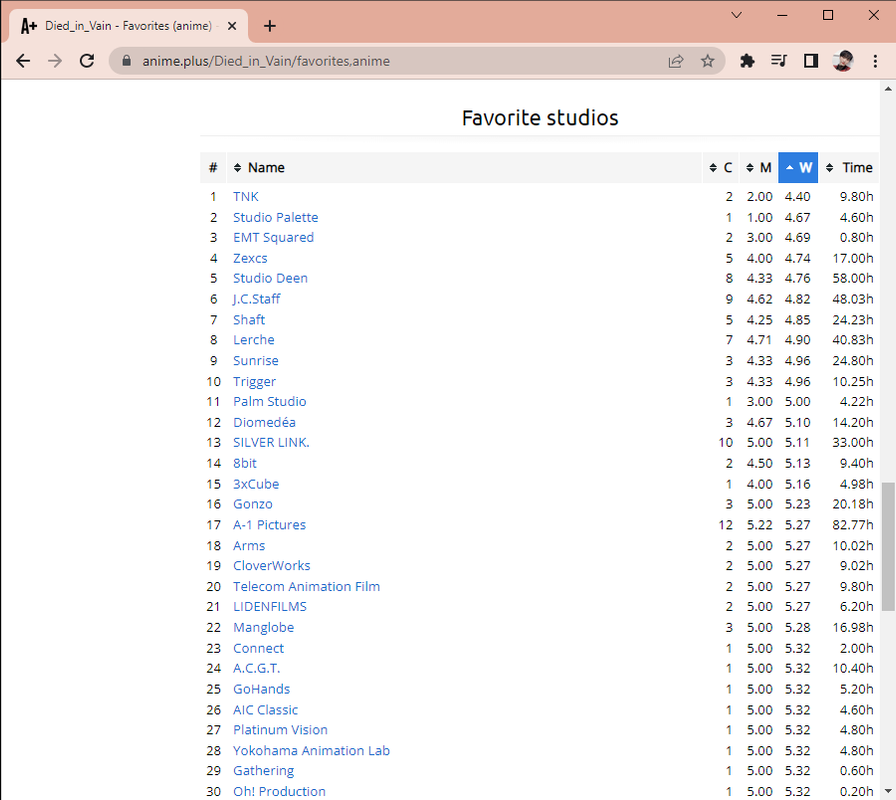896x800 pixels.
Task: Open the Sunrise studio link
Action: coord(255,361)
